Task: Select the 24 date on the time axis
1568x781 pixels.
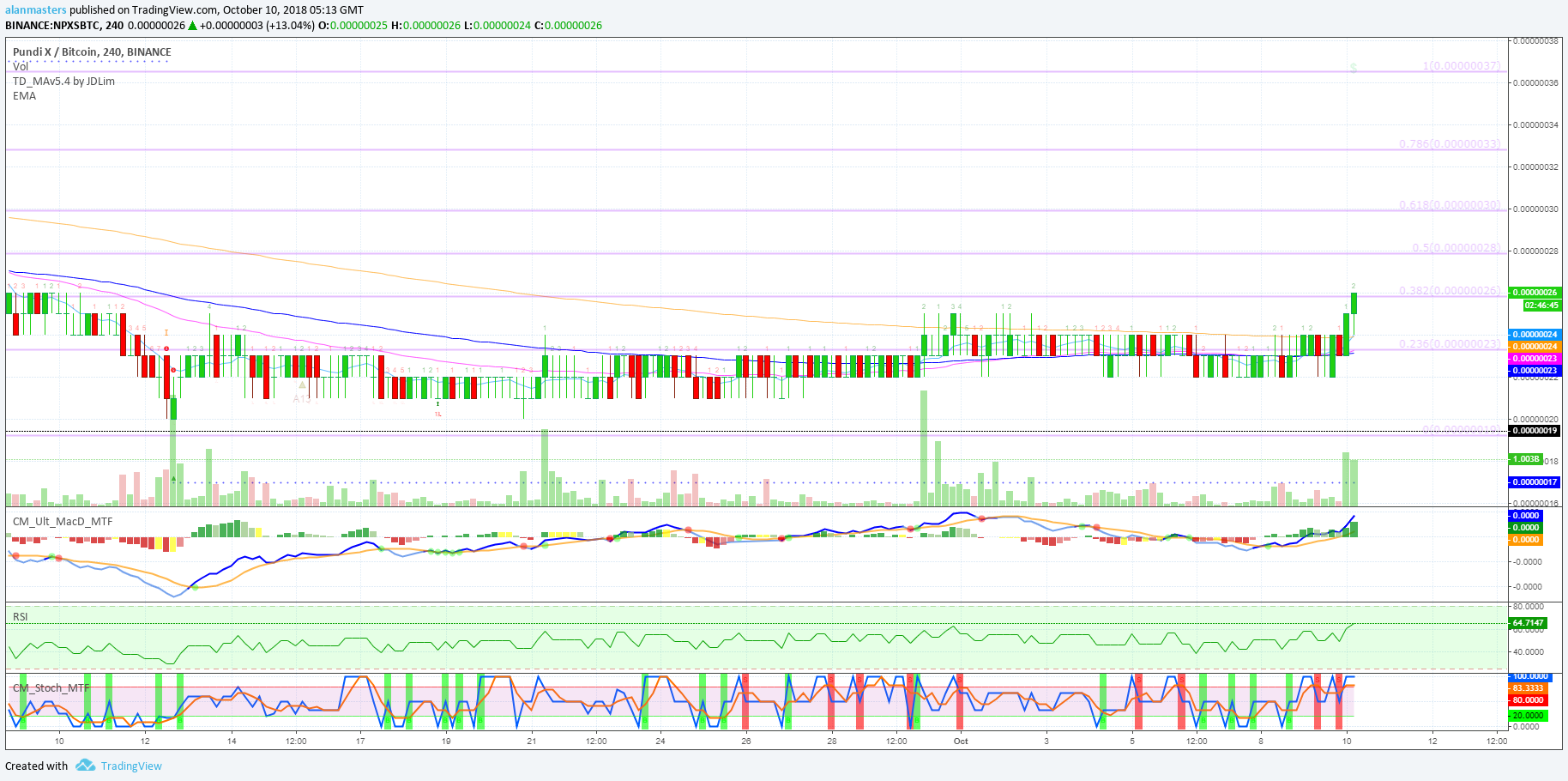Action: [660, 741]
